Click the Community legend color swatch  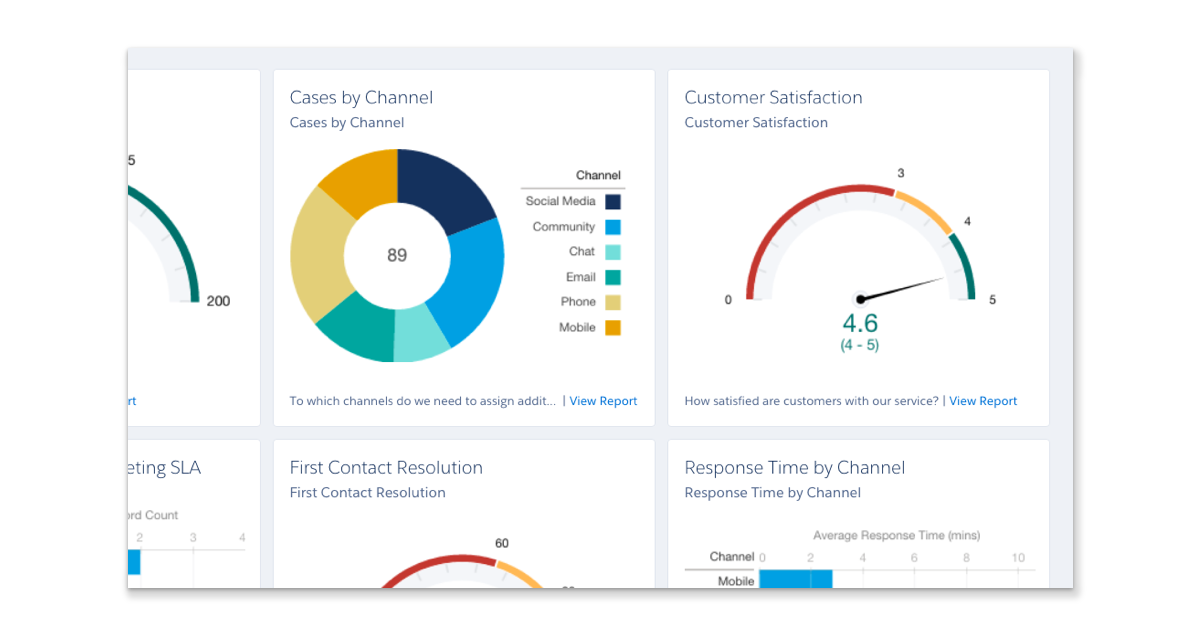[613, 227]
